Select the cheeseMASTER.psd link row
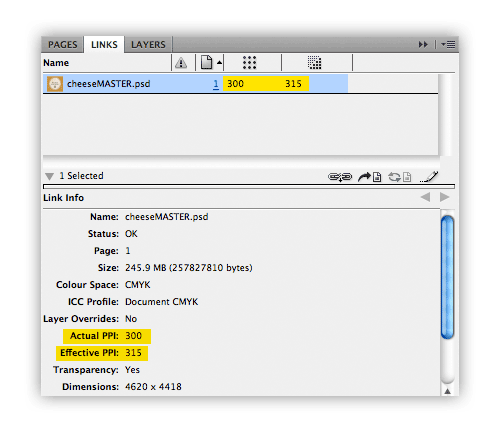Image resolution: width=500 pixels, height=432 pixels. click(x=195, y=84)
